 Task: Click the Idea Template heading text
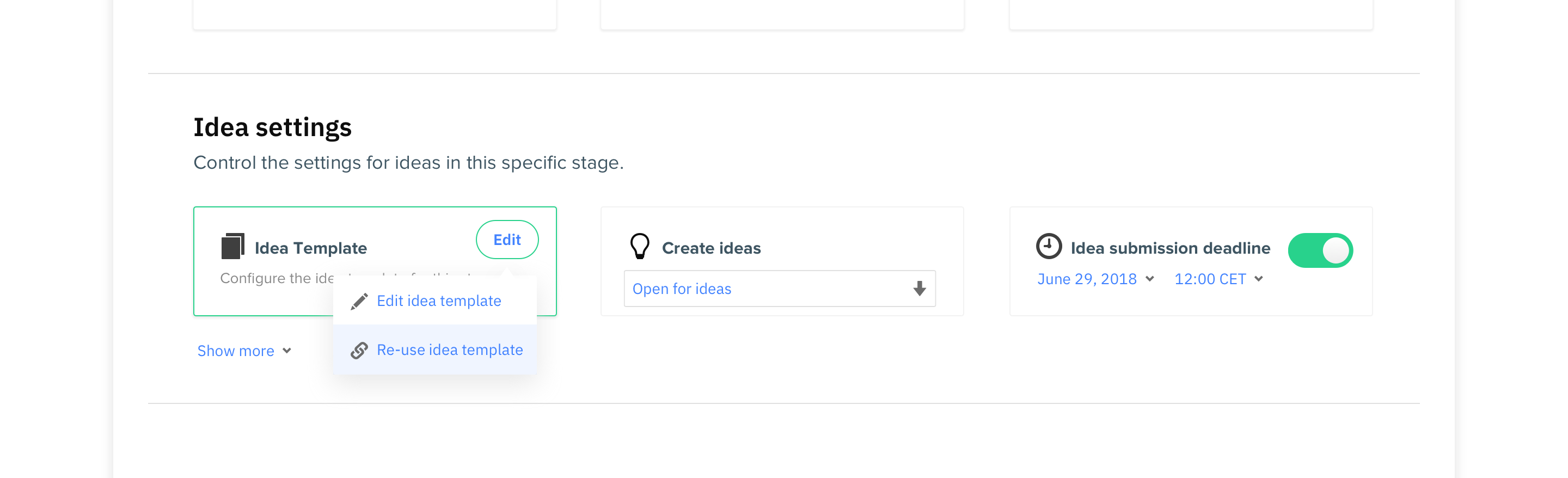(310, 248)
